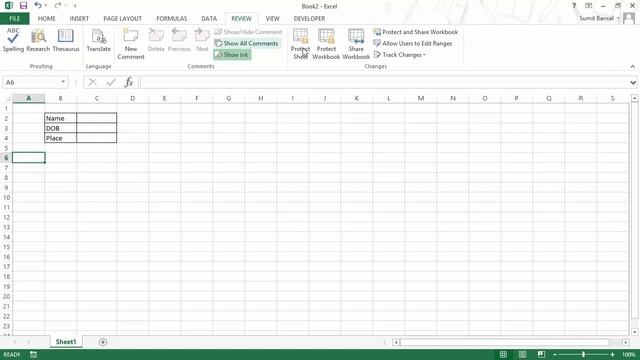Click the Protect Workbook button
640x360 pixels.
326,44
